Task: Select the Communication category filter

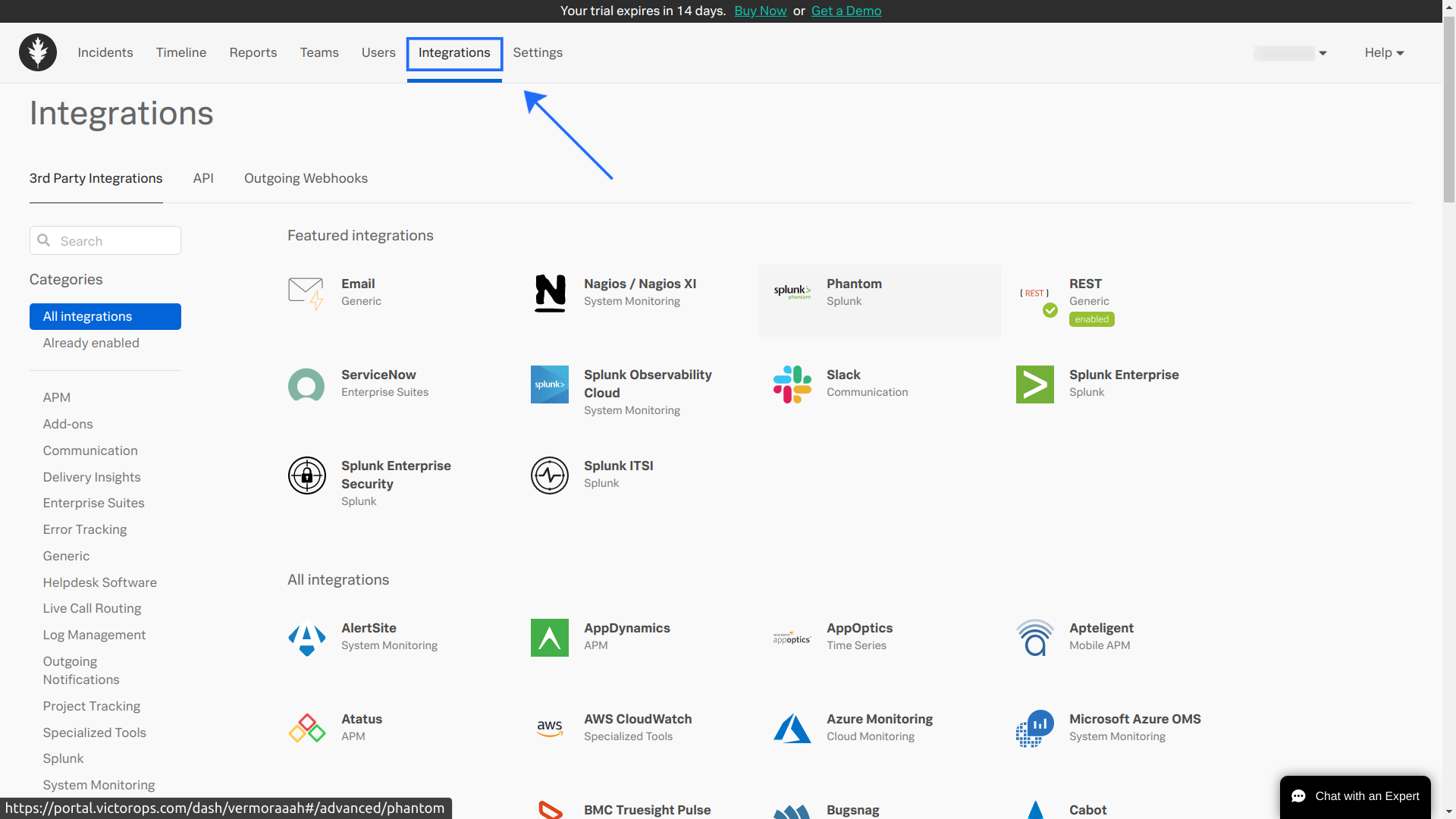Action: 90,450
